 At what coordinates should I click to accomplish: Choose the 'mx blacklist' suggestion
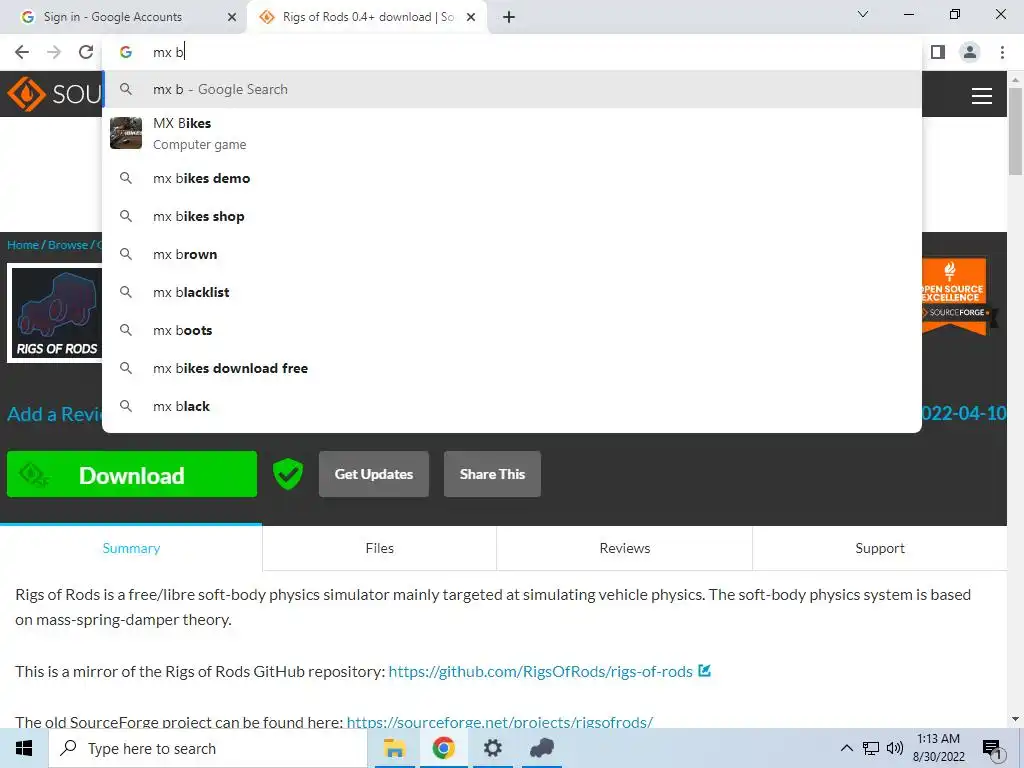click(x=512, y=292)
